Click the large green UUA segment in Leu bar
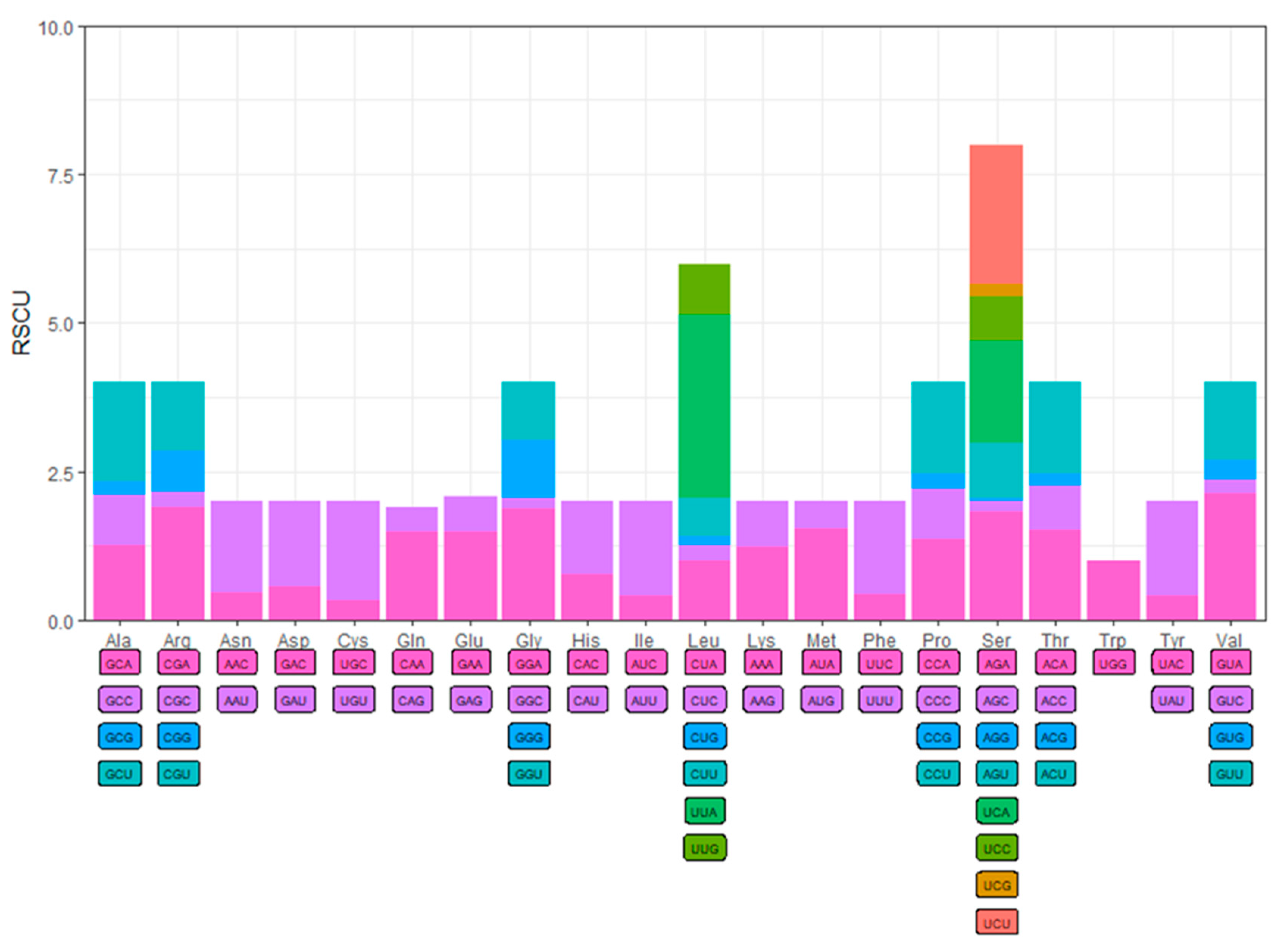The height and width of the screenshot is (952, 1276). 704,406
